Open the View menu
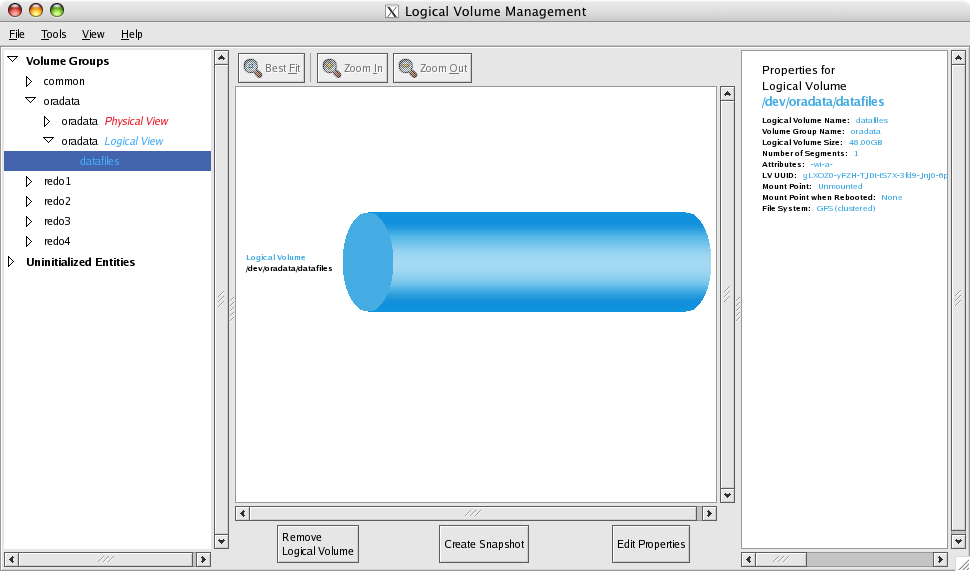This screenshot has height=571, width=970. pyautogui.click(x=93, y=34)
